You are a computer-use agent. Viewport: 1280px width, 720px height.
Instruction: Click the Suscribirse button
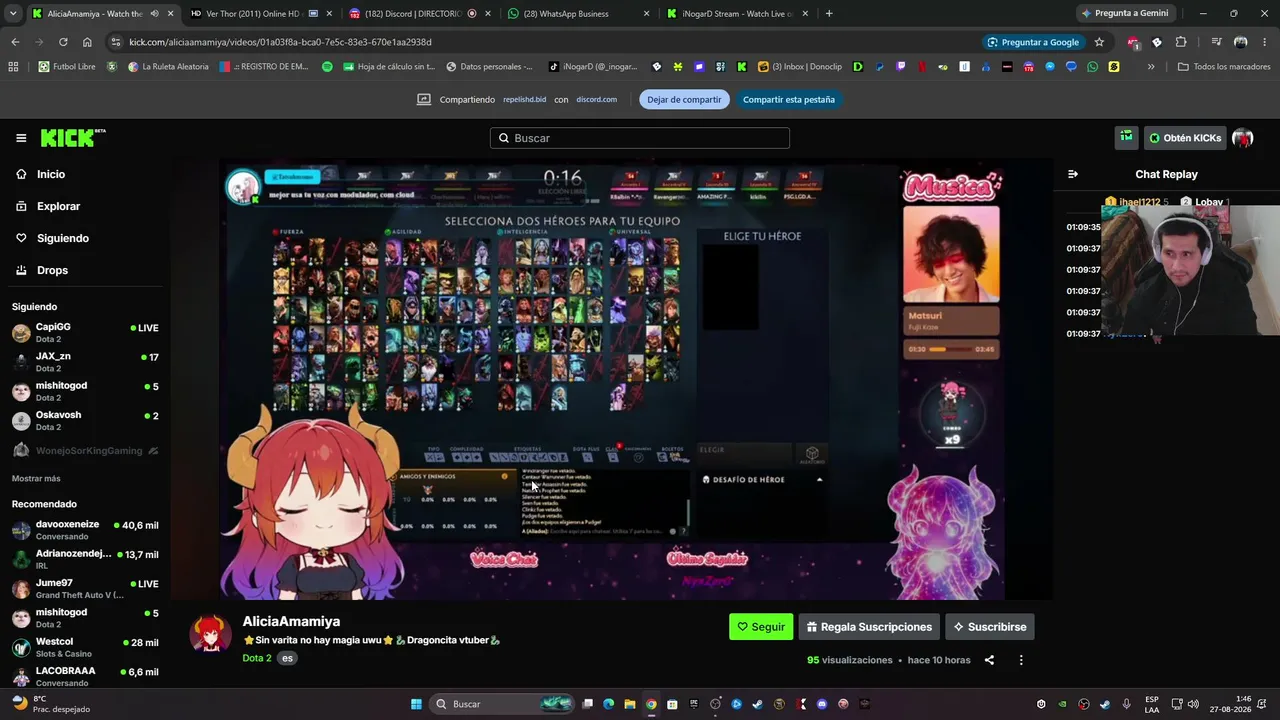tap(990, 627)
